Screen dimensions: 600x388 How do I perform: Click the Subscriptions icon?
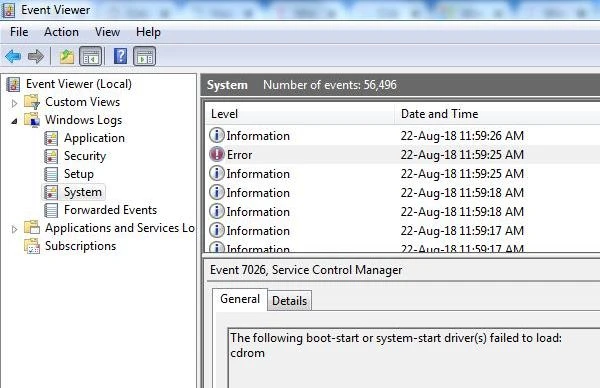pos(32,246)
